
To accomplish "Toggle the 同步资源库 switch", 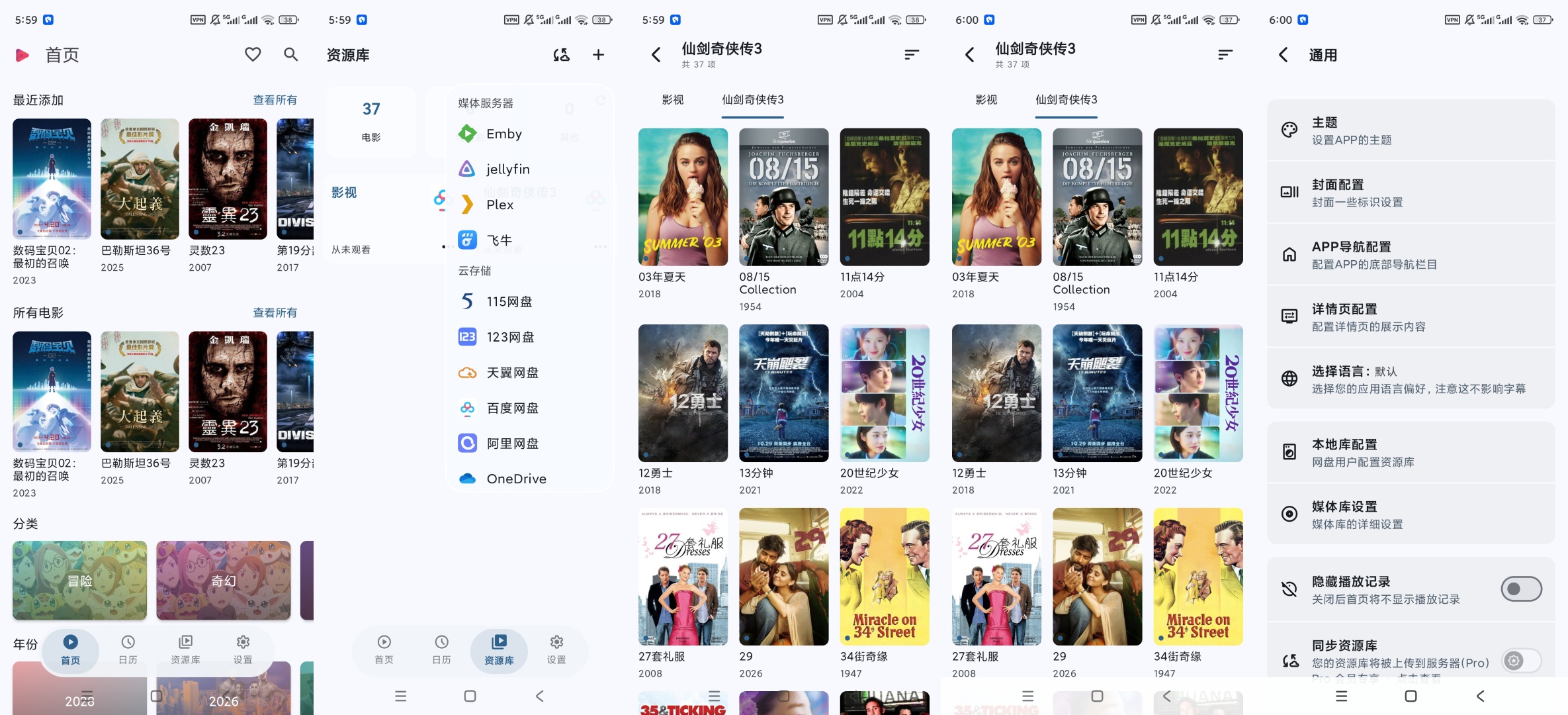I will tap(1521, 660).
